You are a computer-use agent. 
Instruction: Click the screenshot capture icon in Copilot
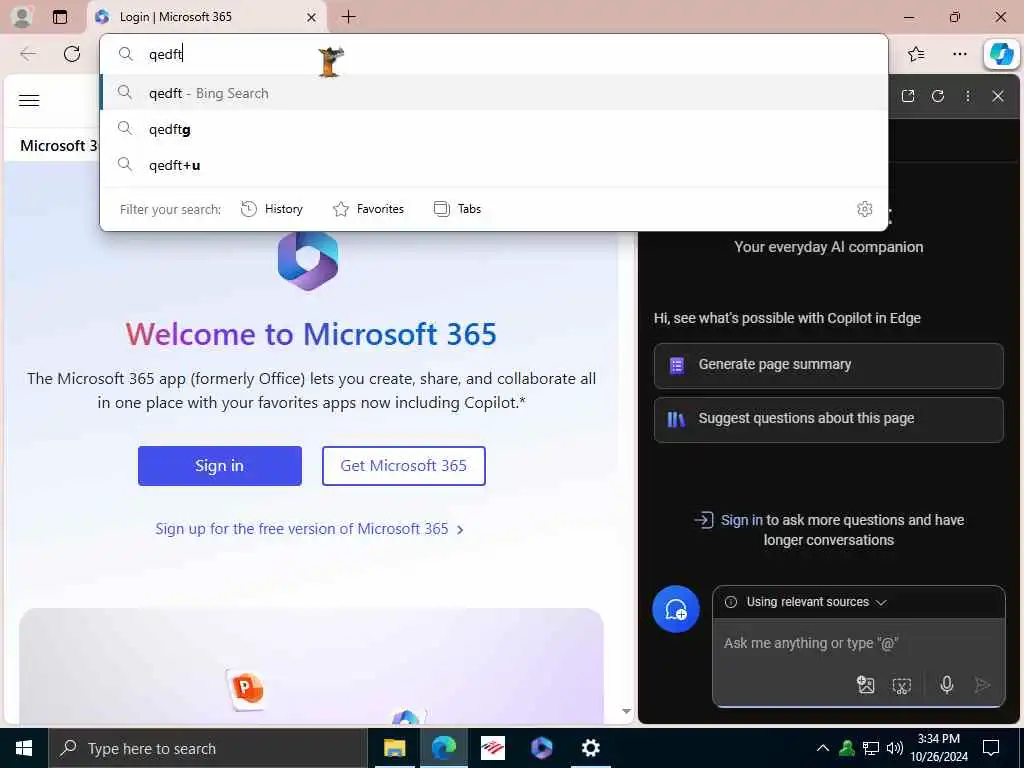click(902, 685)
